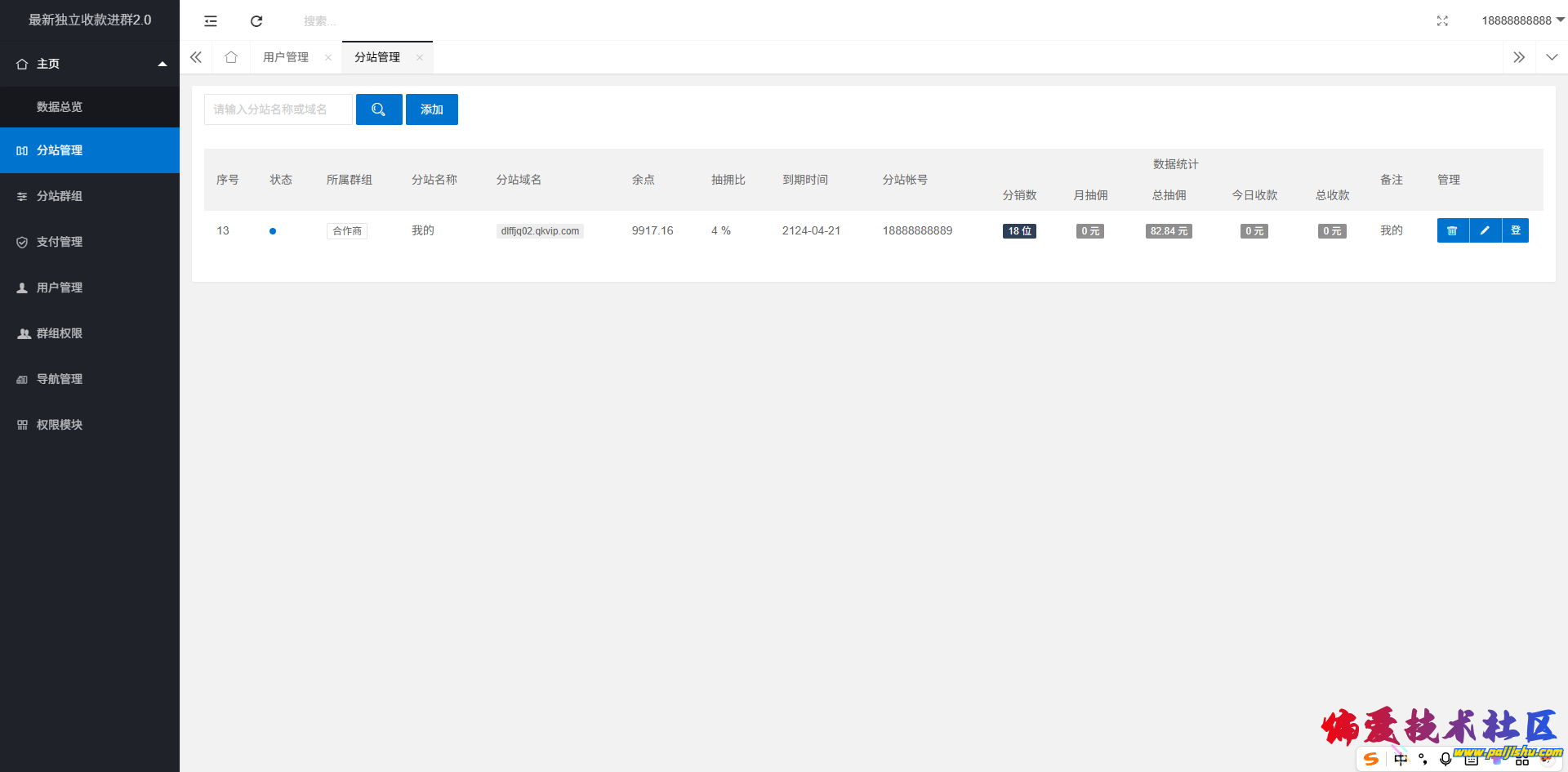Close the 分站管理 tab

420,57
